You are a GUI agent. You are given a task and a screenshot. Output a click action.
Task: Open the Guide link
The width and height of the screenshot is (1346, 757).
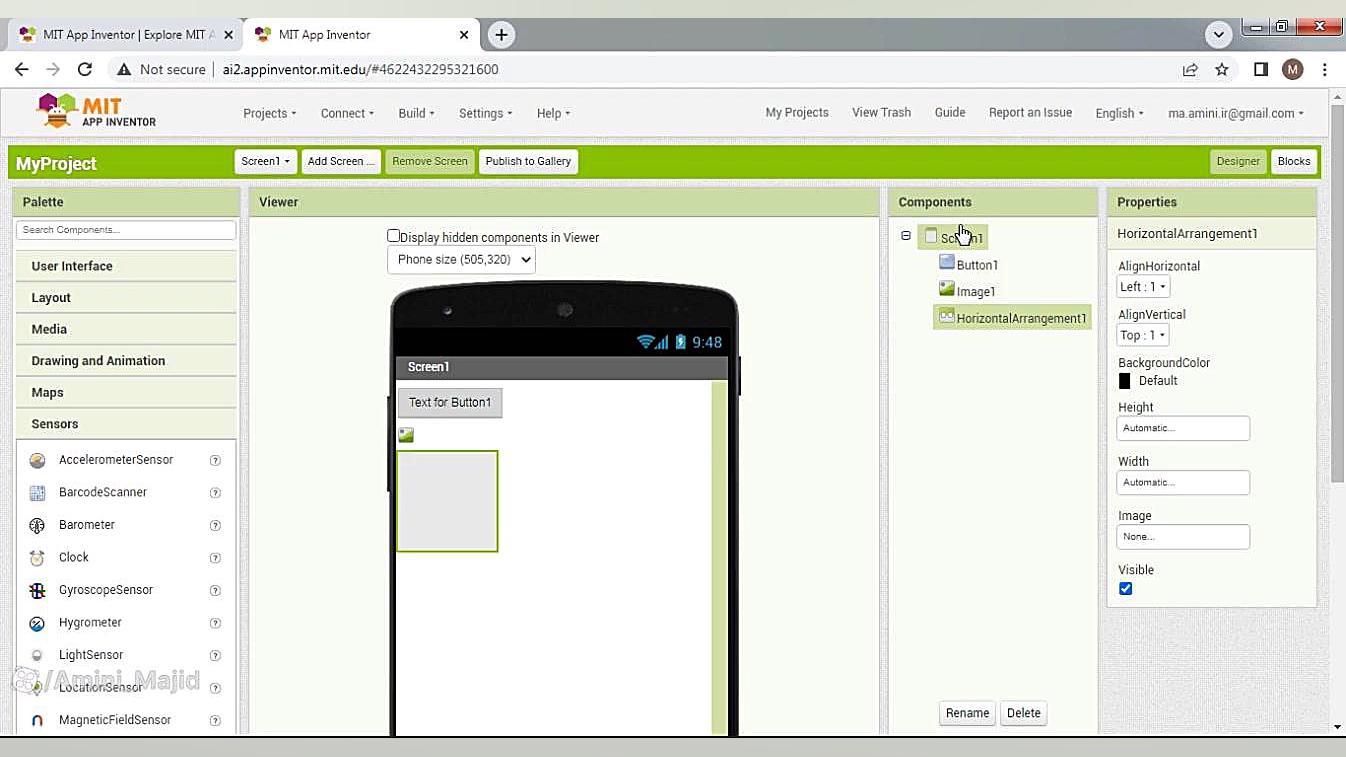coord(950,112)
